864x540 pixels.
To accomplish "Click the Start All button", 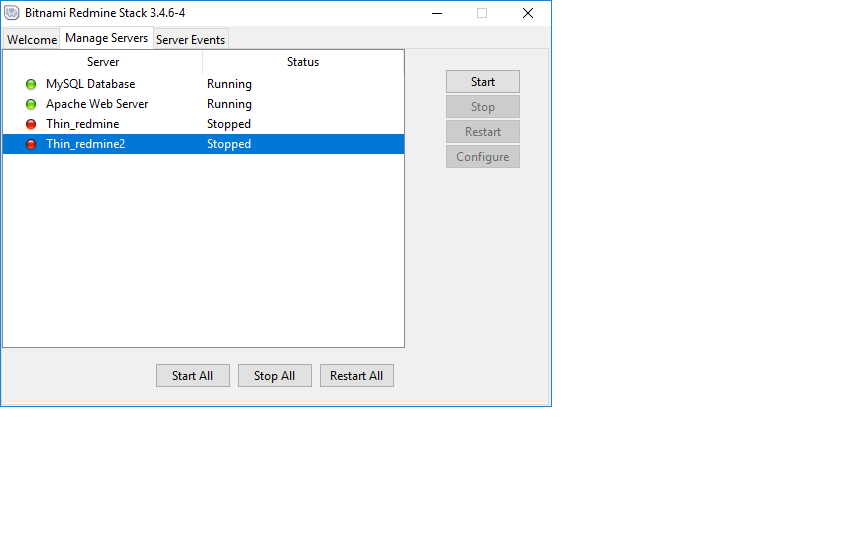I will [x=192, y=376].
